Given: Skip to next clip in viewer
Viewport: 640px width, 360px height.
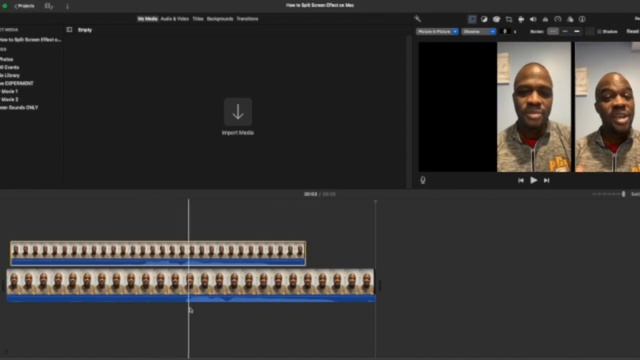Looking at the screenshot, I should (x=547, y=180).
